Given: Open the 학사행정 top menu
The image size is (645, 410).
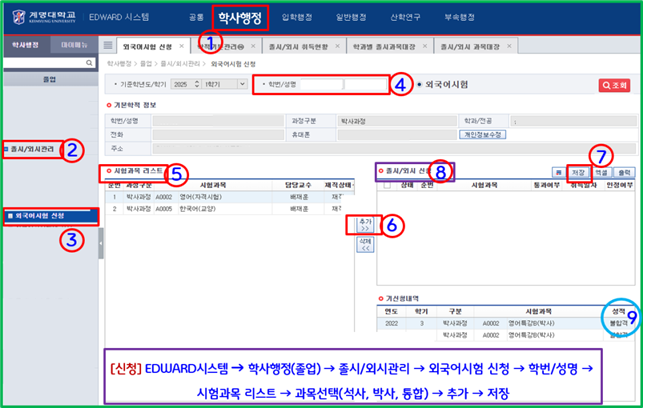Looking at the screenshot, I should pos(242,17).
